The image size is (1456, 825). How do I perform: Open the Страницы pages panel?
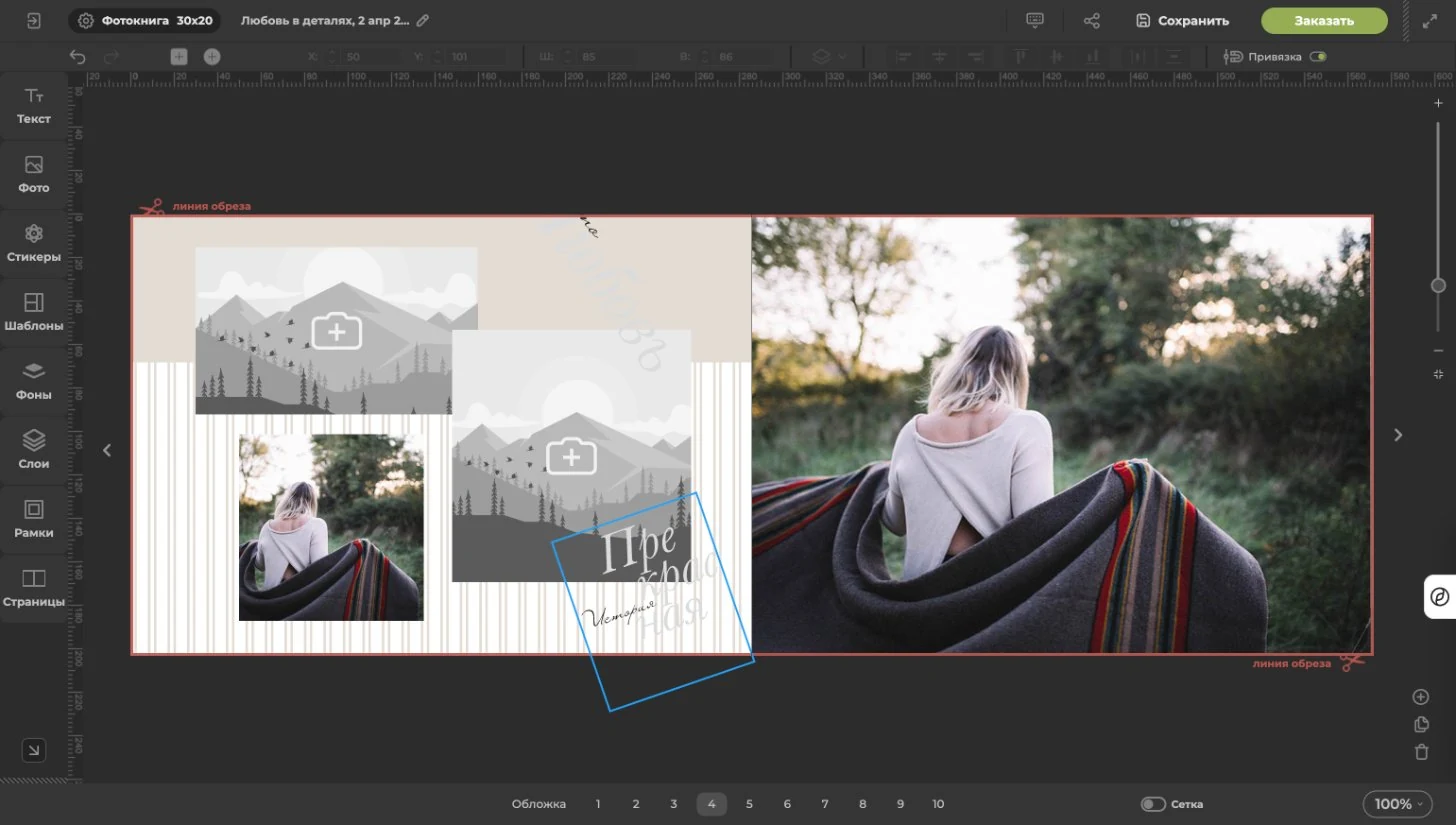click(x=33, y=588)
